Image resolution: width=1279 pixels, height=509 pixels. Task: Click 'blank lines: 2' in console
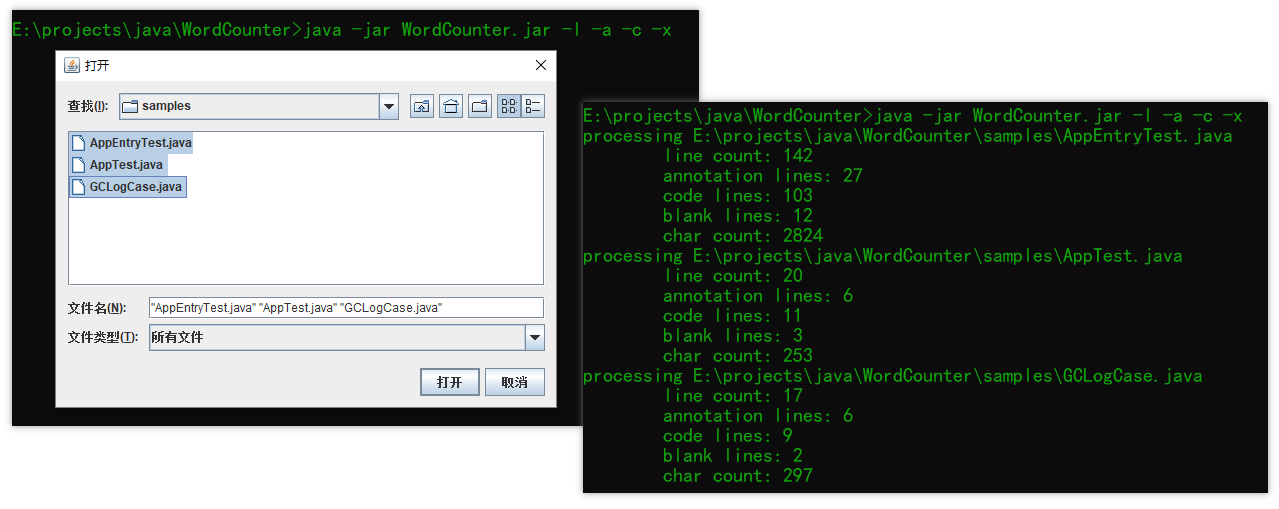733,456
